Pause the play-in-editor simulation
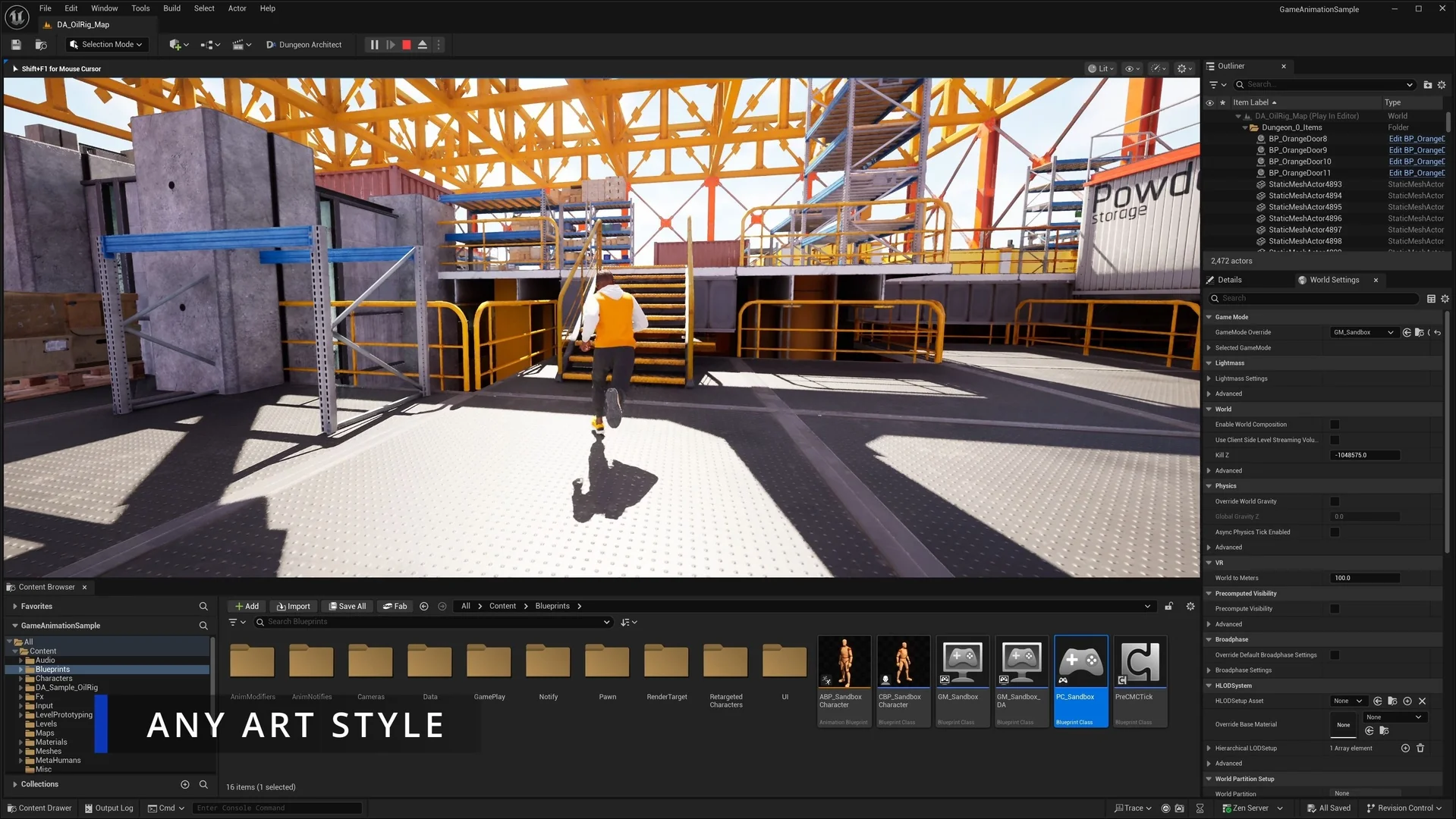 [374, 45]
